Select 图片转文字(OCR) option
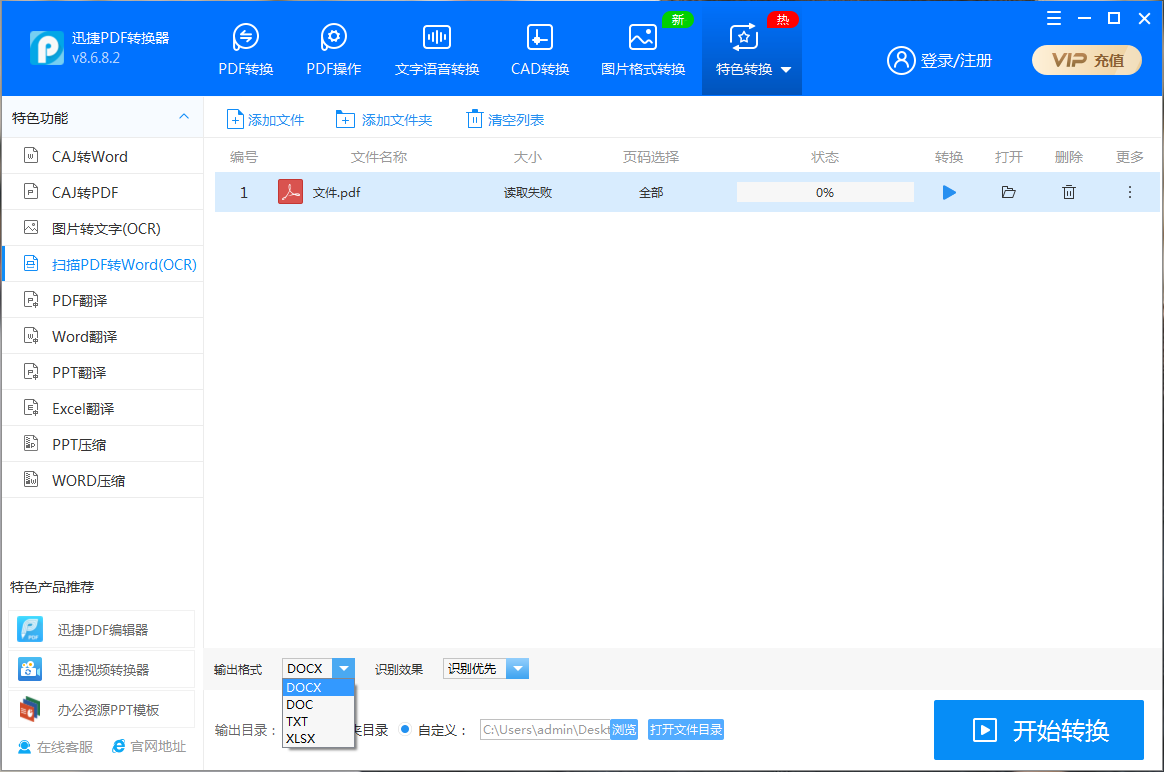Viewport: 1164px width, 772px height. [103, 228]
